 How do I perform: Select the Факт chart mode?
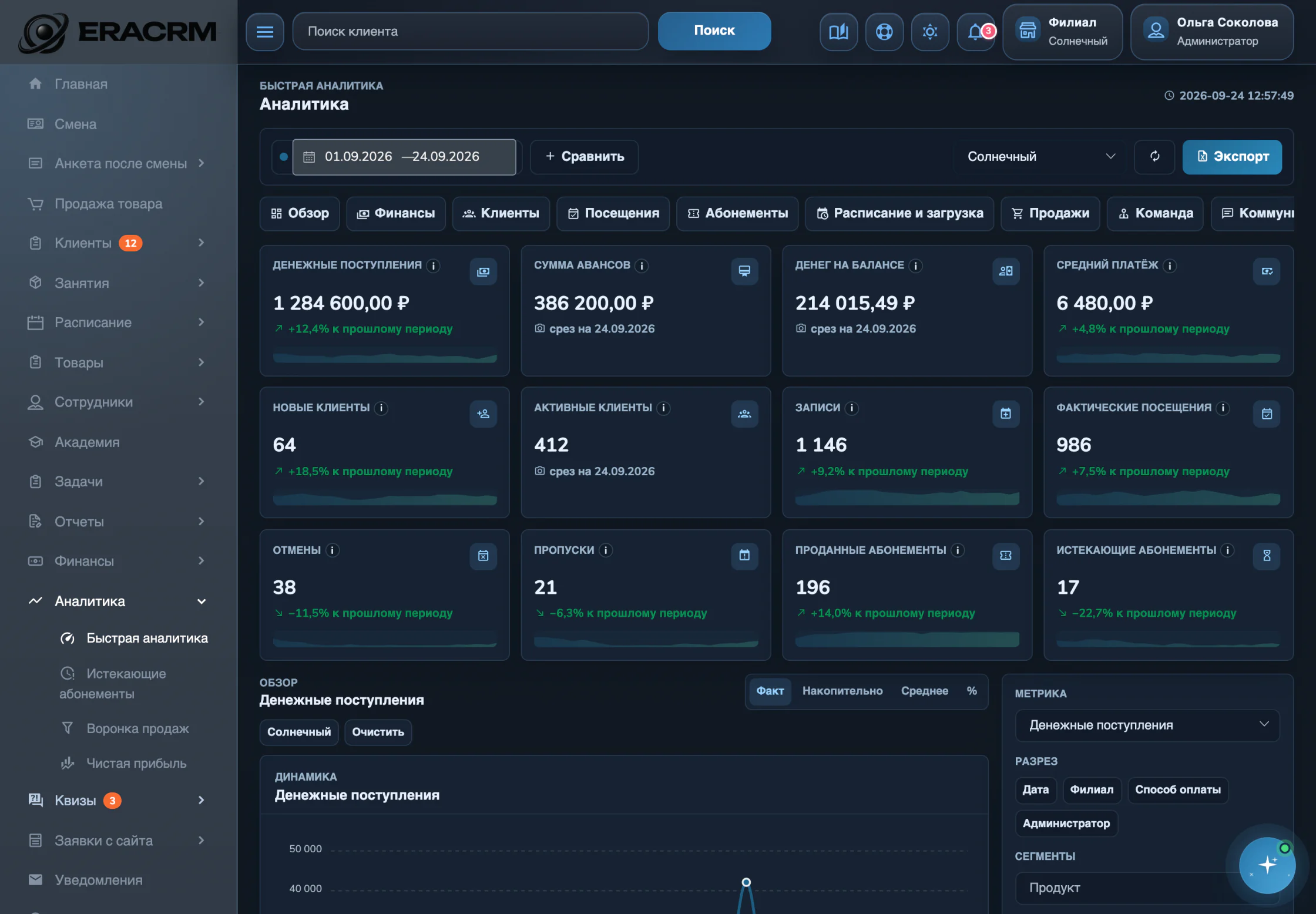click(x=770, y=691)
